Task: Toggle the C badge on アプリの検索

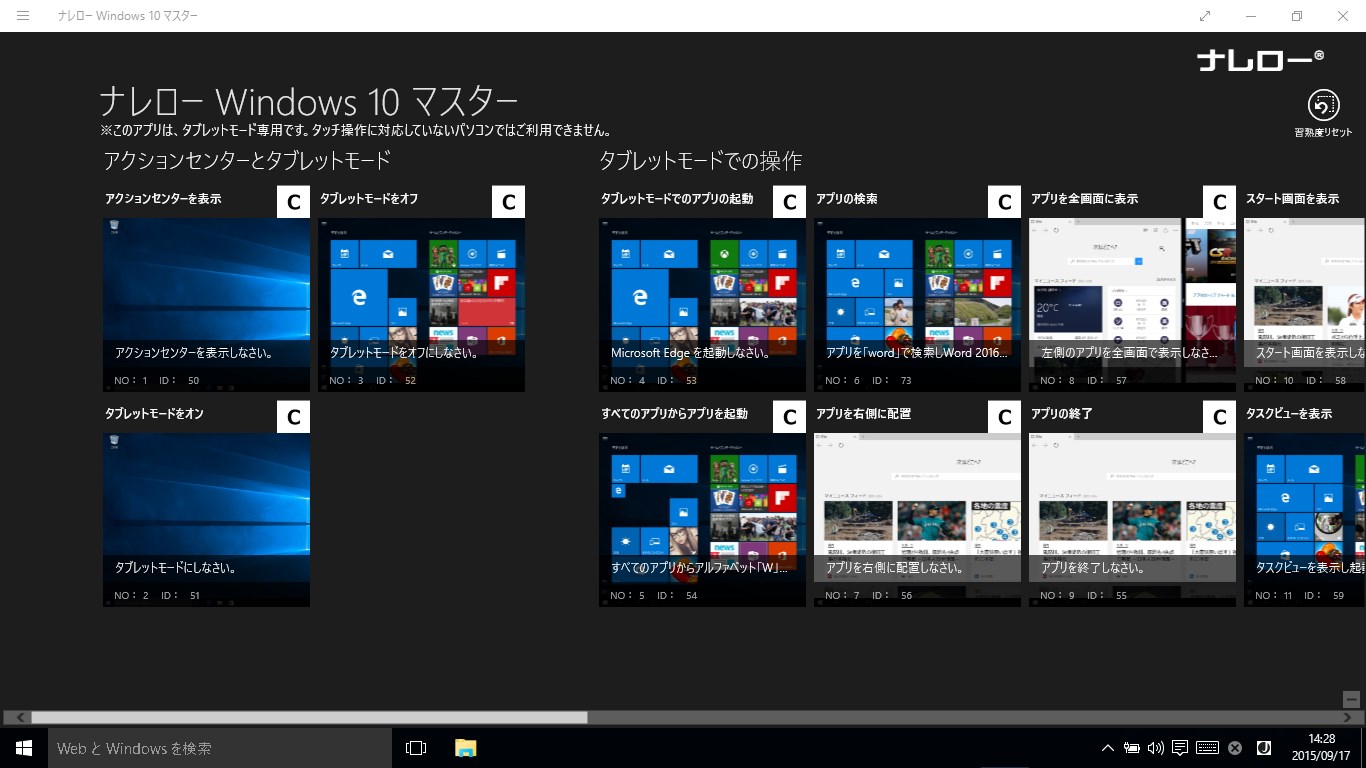Action: tap(1004, 201)
